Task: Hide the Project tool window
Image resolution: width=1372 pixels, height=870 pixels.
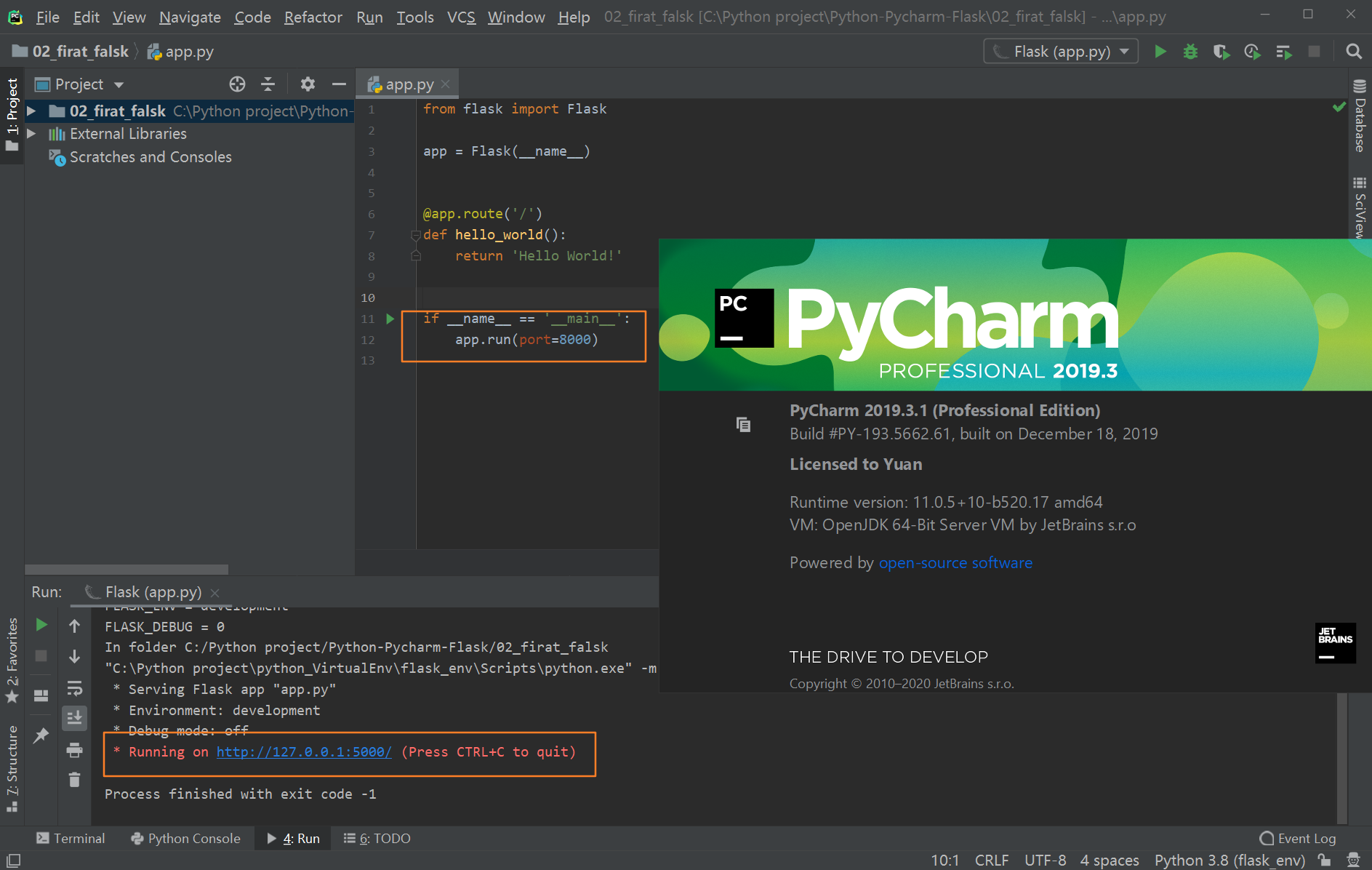Action: [x=339, y=84]
